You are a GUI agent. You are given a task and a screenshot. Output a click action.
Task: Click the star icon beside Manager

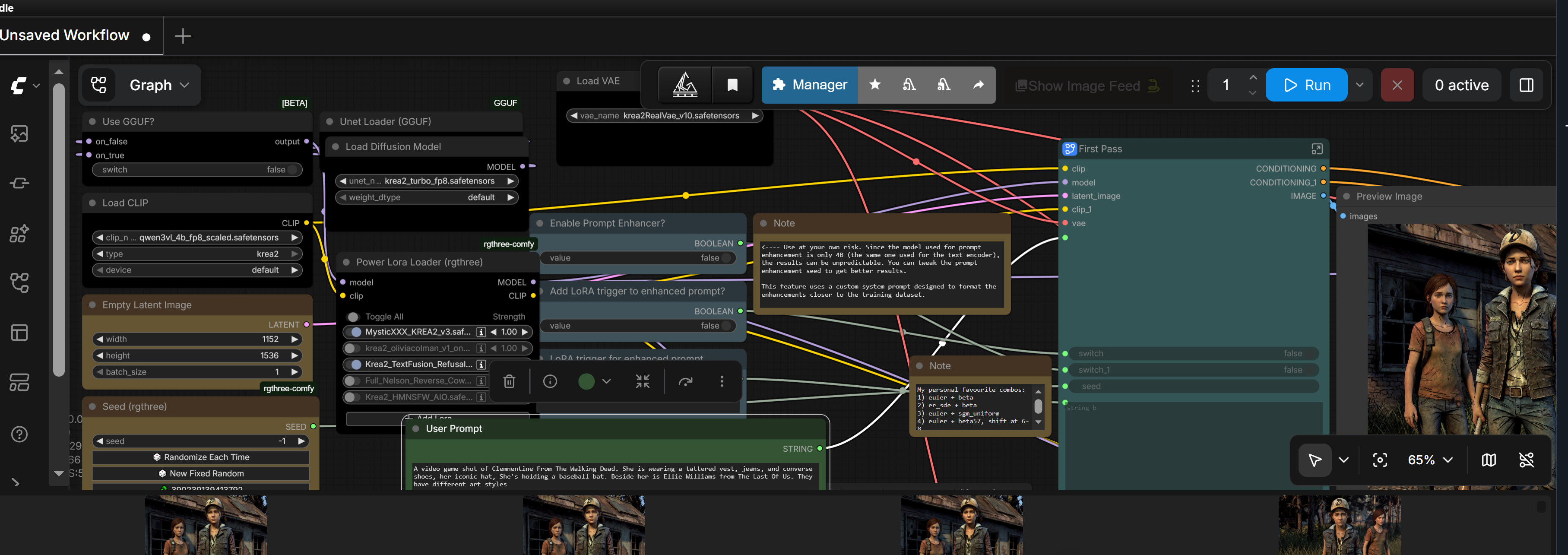click(875, 85)
